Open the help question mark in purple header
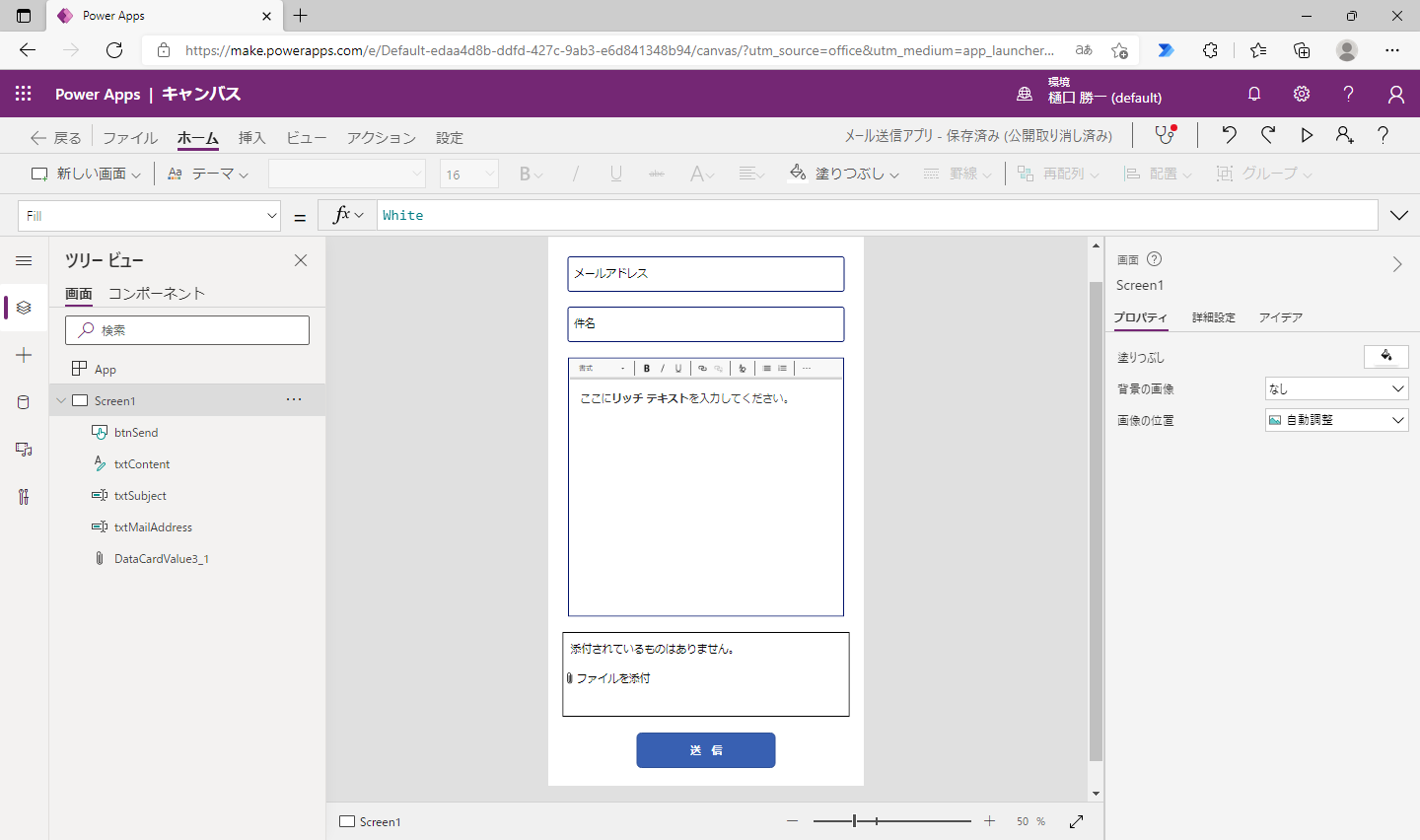Viewport: 1420px width, 840px height. pos(1348,94)
